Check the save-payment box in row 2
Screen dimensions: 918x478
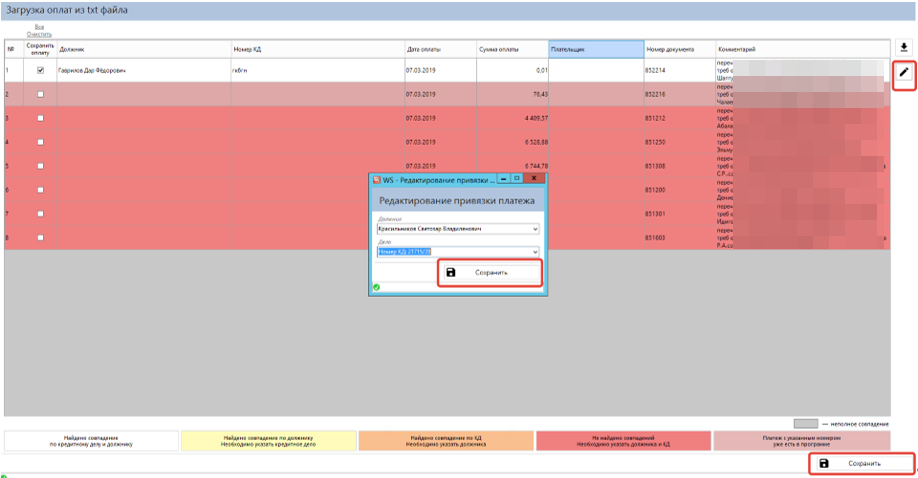click(40, 94)
